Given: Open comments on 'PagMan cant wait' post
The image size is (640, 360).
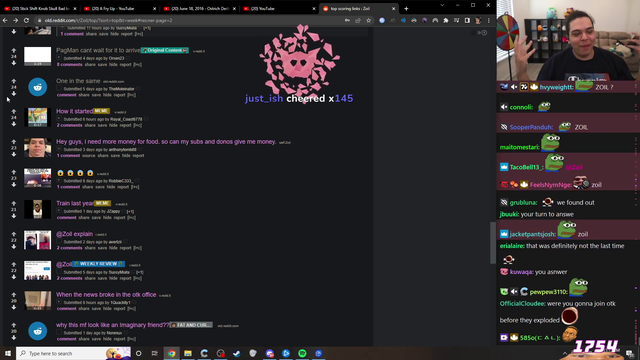Looking at the screenshot, I should tap(69, 64).
